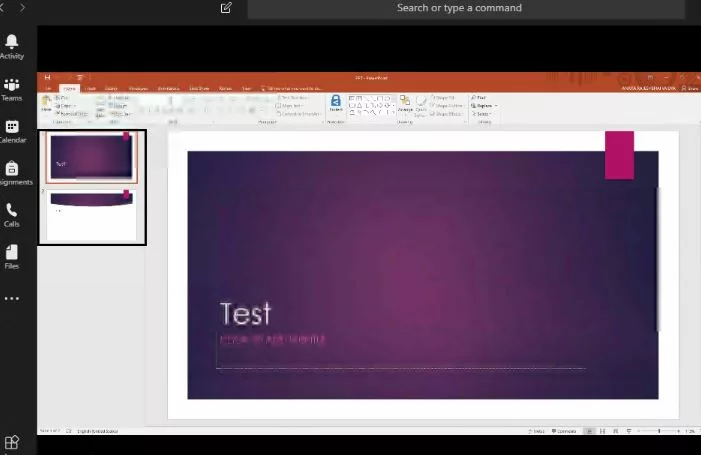
Task: Open the Shape Effects dropdown
Action: [x=446, y=114]
